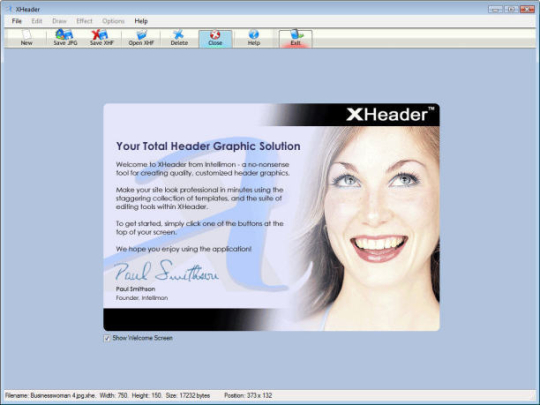Open the Effect menu
Screen dimensions: 540x405
pos(84,21)
